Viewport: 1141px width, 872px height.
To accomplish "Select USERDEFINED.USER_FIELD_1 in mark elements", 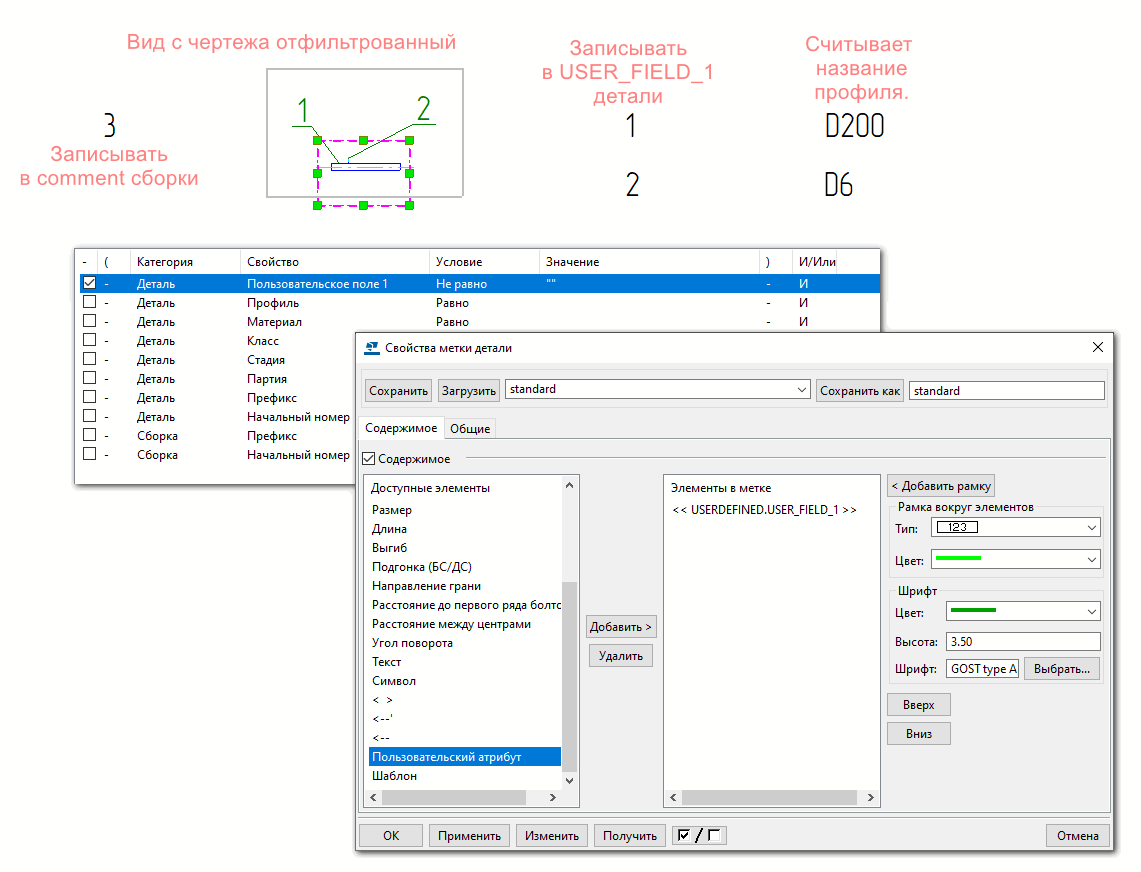I will [x=764, y=510].
